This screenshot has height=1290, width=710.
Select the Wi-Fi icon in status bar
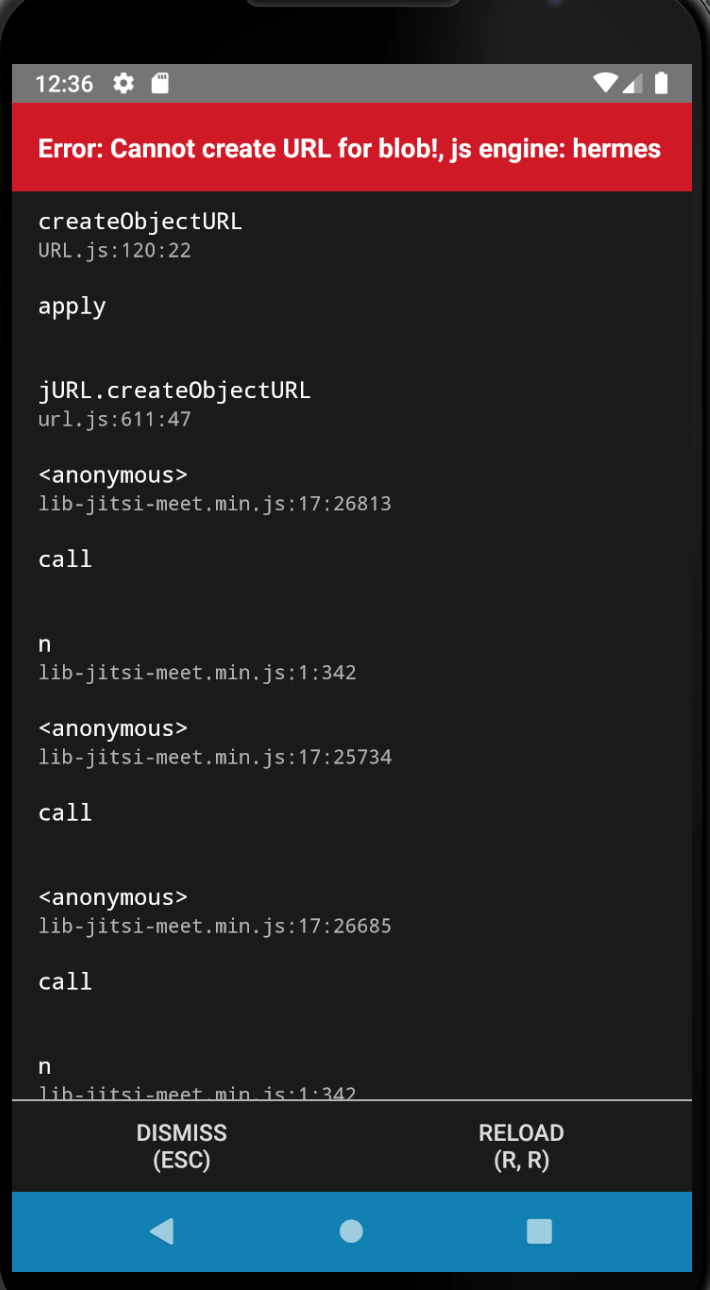point(604,83)
